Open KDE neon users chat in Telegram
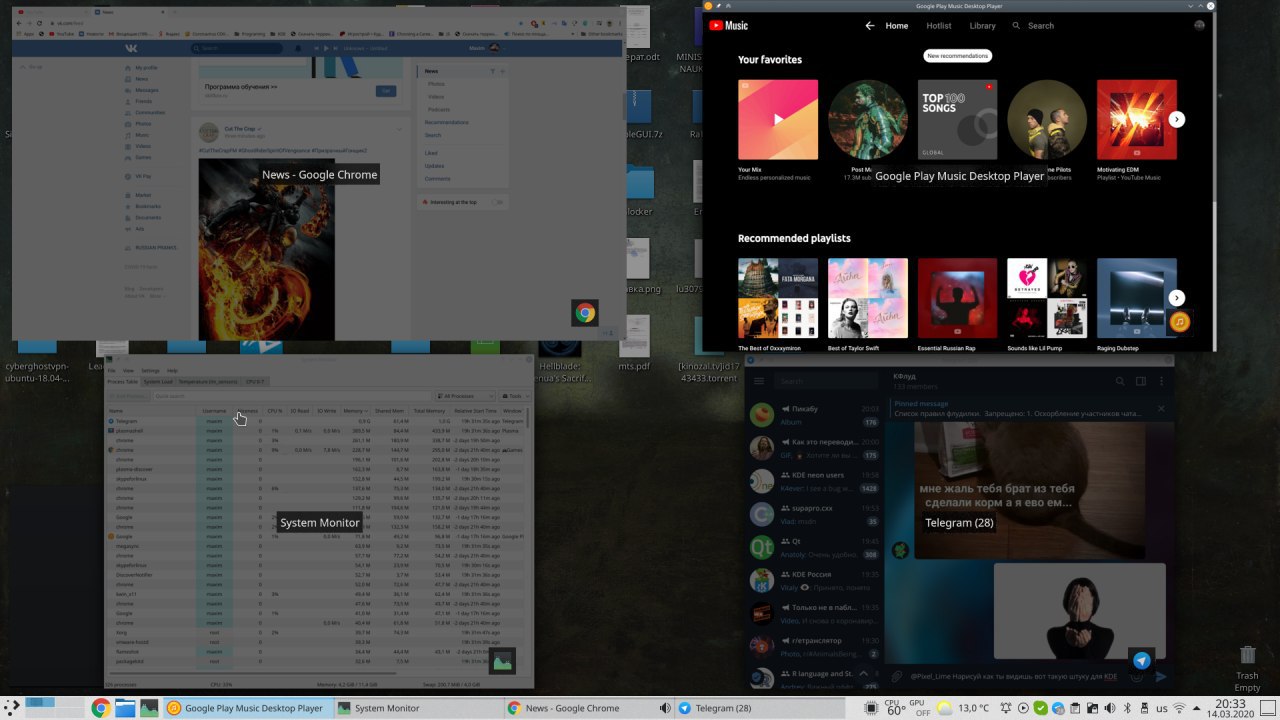The image size is (1280, 720). [814, 481]
